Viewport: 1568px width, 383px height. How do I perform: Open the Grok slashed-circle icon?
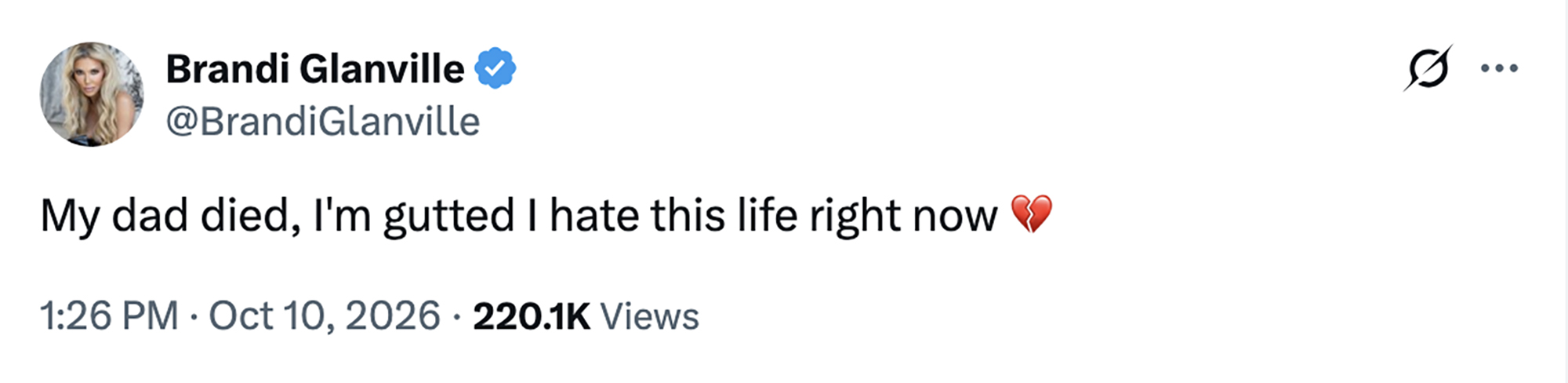[x=1428, y=68]
